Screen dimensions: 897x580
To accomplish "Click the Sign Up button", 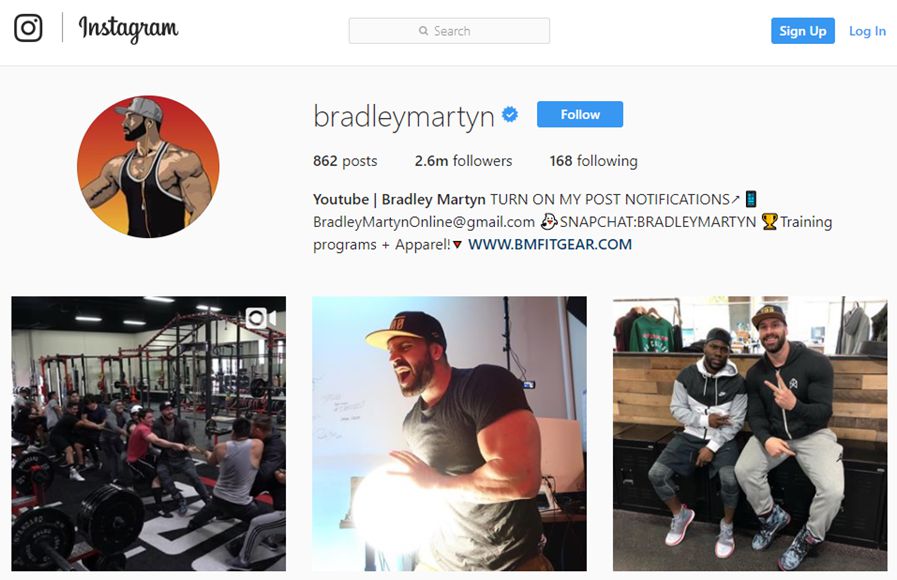I will point(803,31).
